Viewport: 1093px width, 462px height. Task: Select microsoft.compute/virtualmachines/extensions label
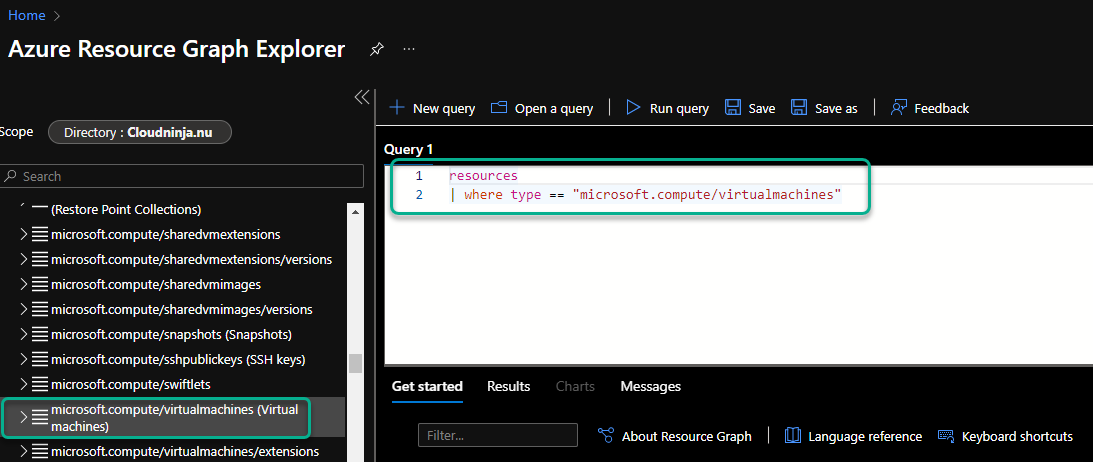pyautogui.click(x=185, y=451)
